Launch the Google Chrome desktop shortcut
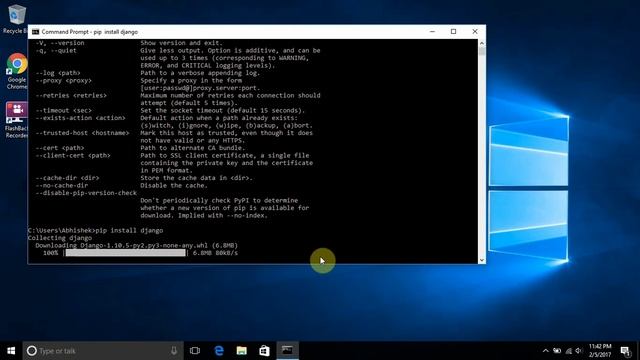The width and height of the screenshot is (640, 360). [16, 71]
